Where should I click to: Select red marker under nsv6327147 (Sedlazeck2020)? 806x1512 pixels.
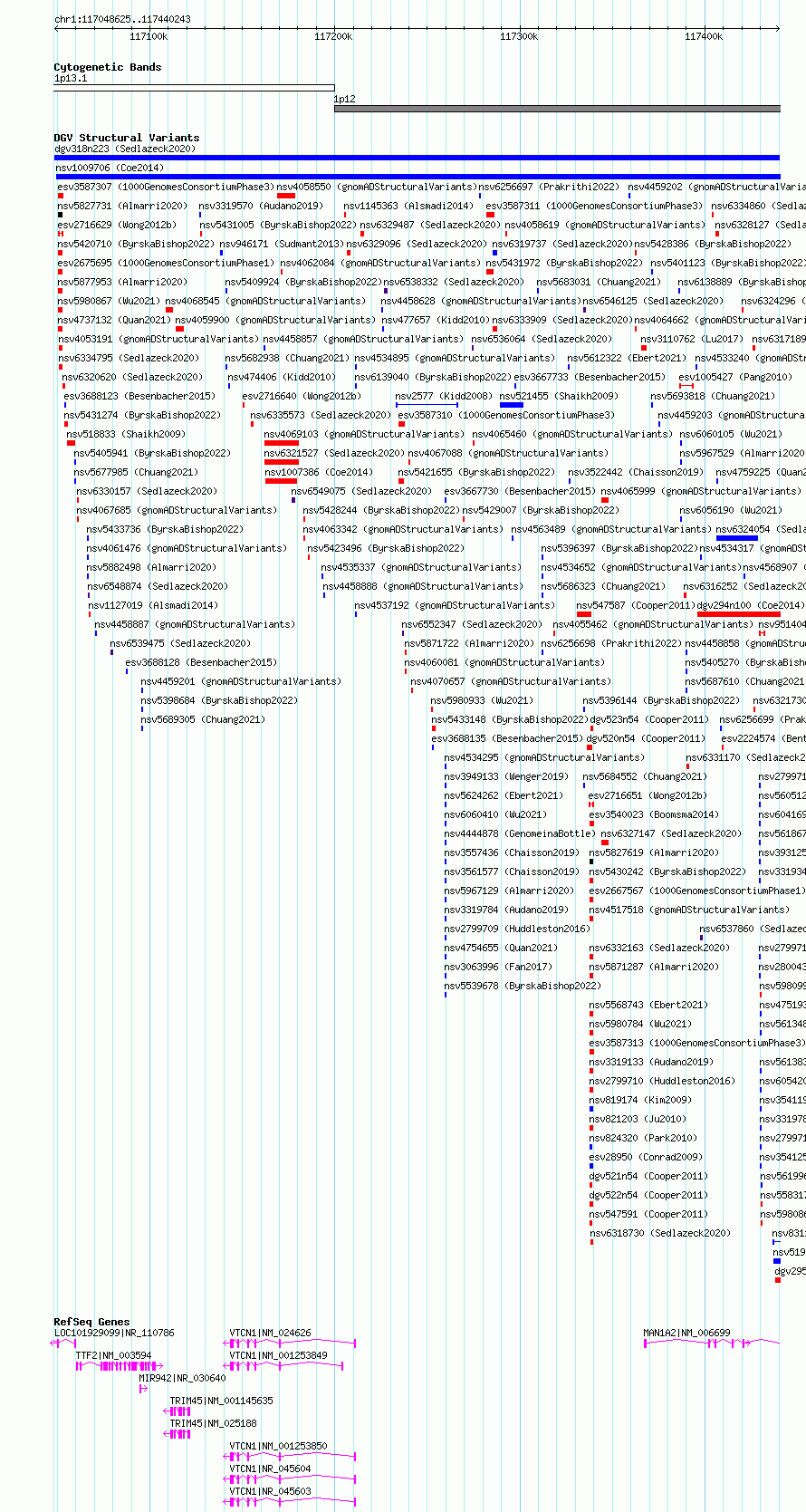click(605, 843)
